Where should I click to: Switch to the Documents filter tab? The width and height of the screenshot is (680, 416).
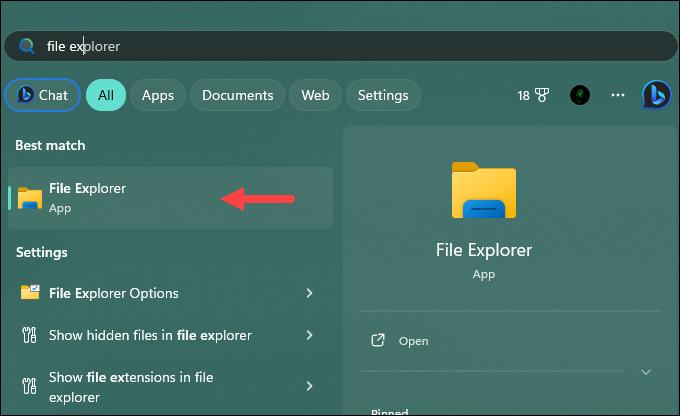(237, 95)
